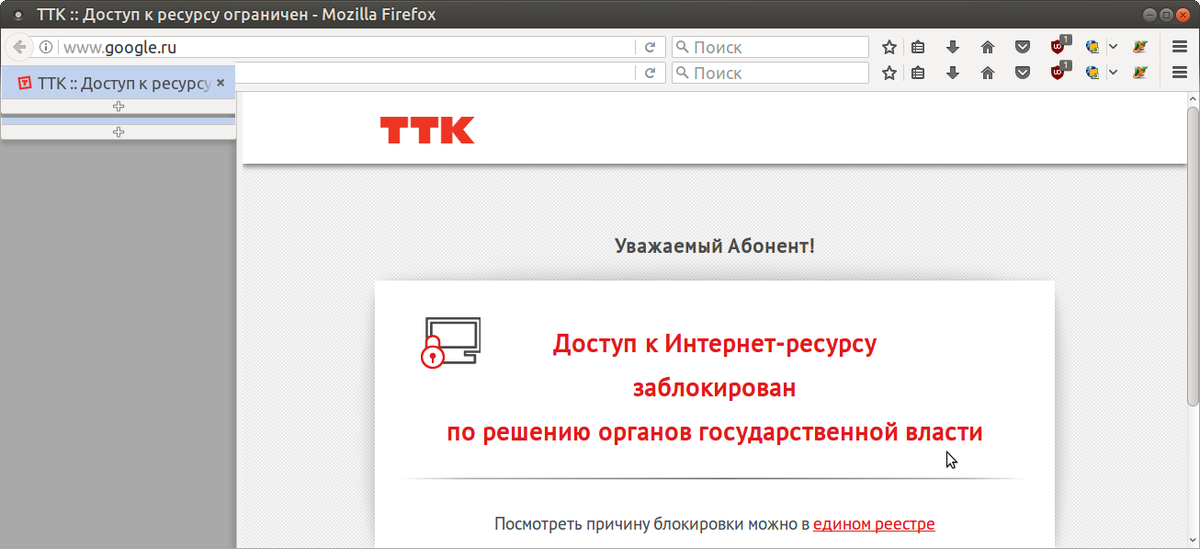
Task: Go back using the arrow button
Action: pyautogui.click(x=19, y=47)
